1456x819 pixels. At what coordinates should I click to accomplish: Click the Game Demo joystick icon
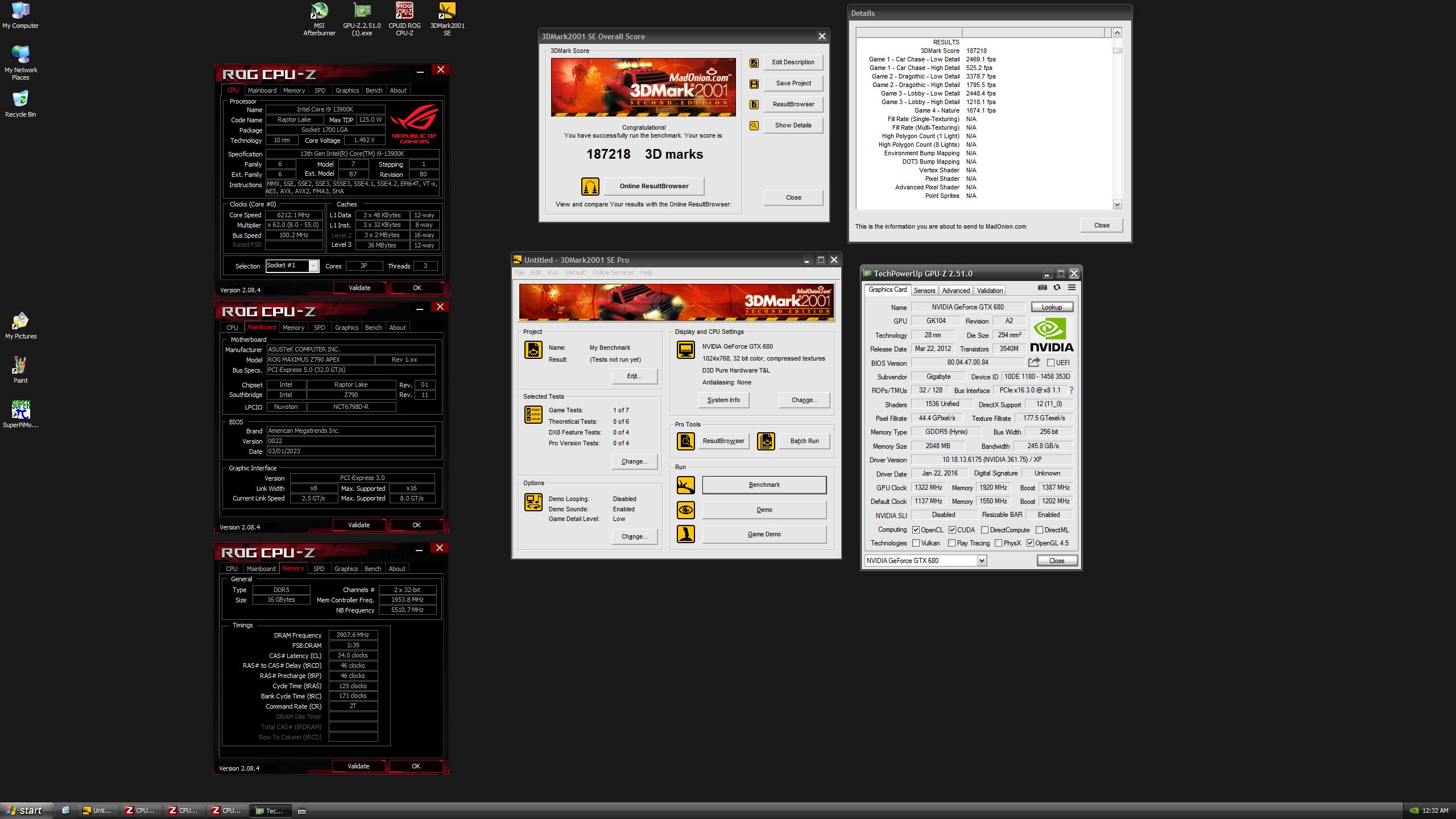685,534
